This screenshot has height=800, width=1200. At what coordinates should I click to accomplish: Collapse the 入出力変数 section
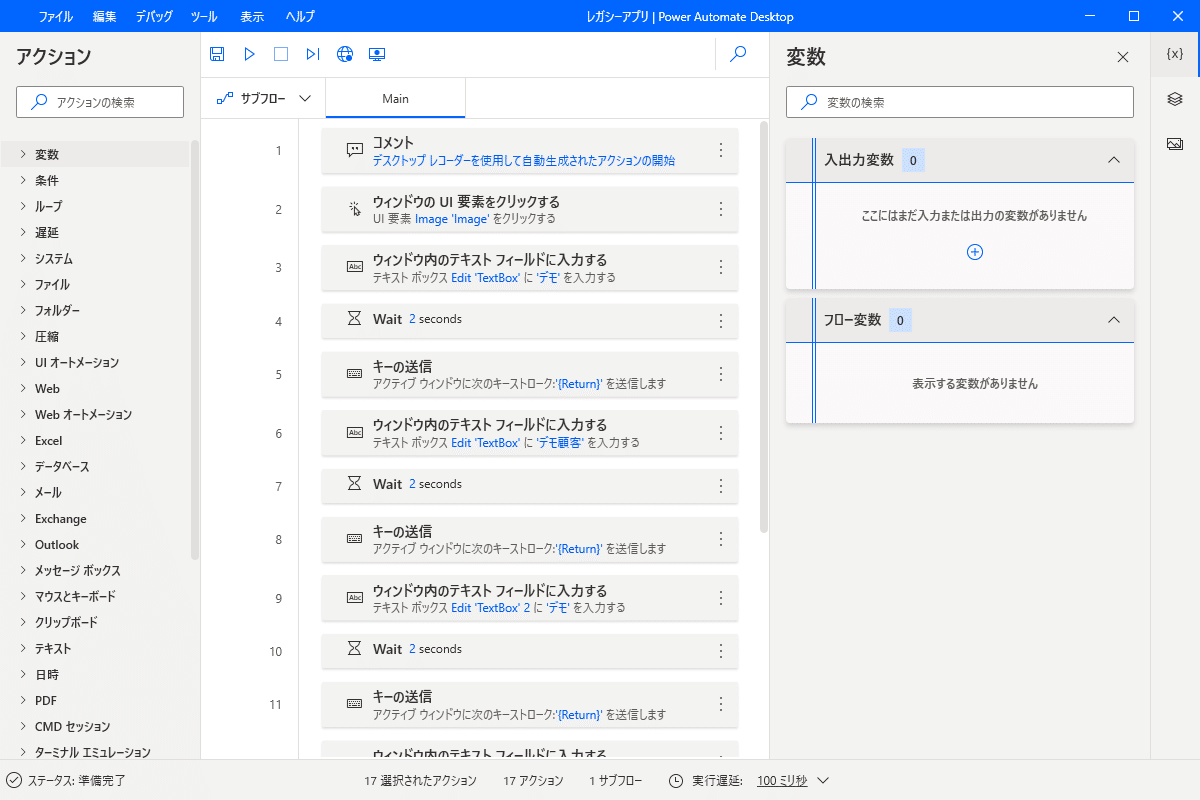[x=1113, y=160]
